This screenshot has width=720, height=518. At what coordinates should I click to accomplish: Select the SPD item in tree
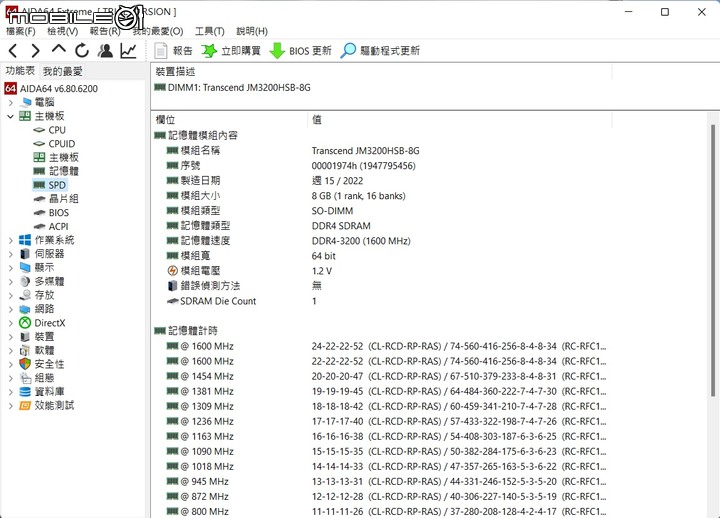click(x=50, y=185)
